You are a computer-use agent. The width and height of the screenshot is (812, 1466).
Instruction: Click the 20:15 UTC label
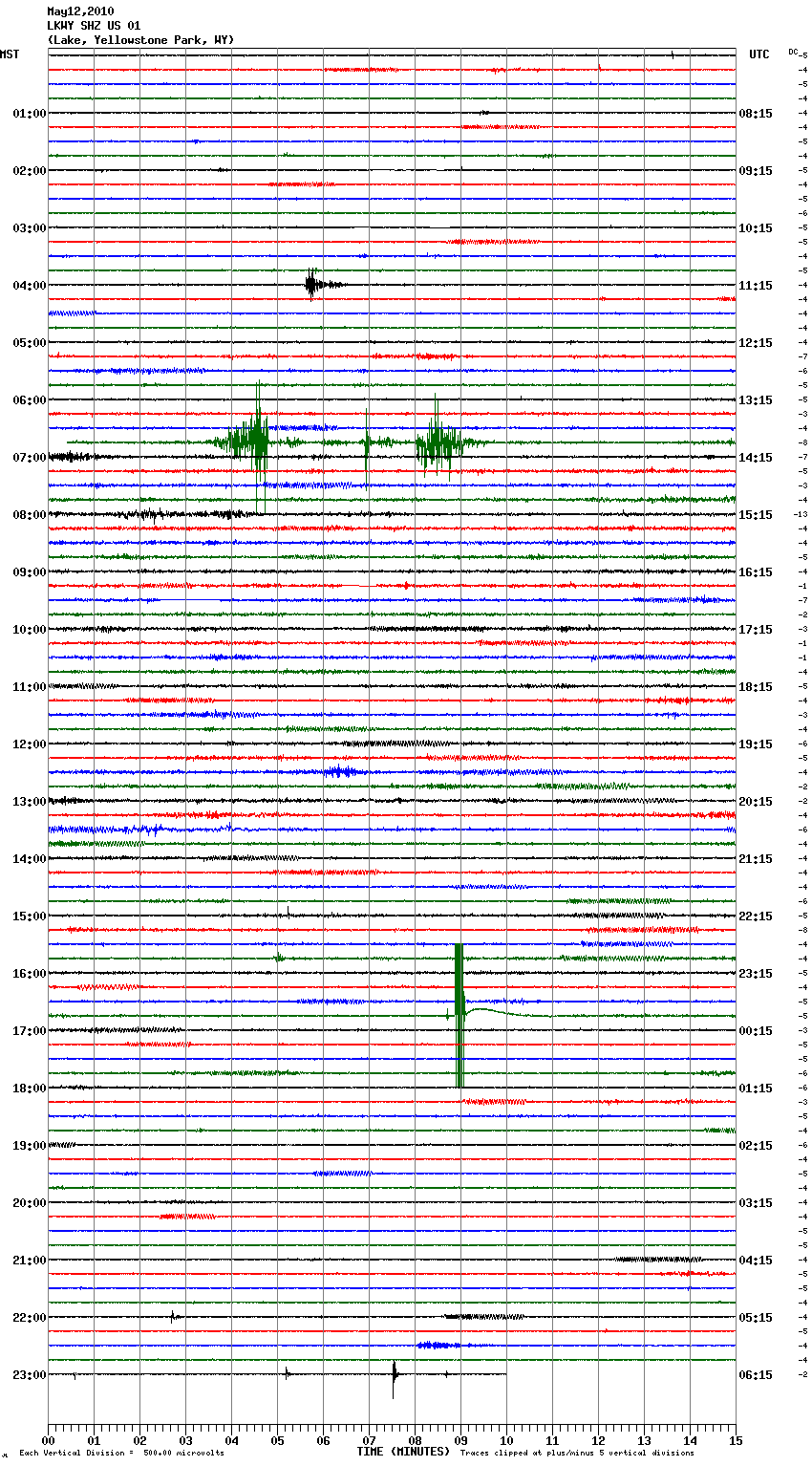tap(756, 802)
